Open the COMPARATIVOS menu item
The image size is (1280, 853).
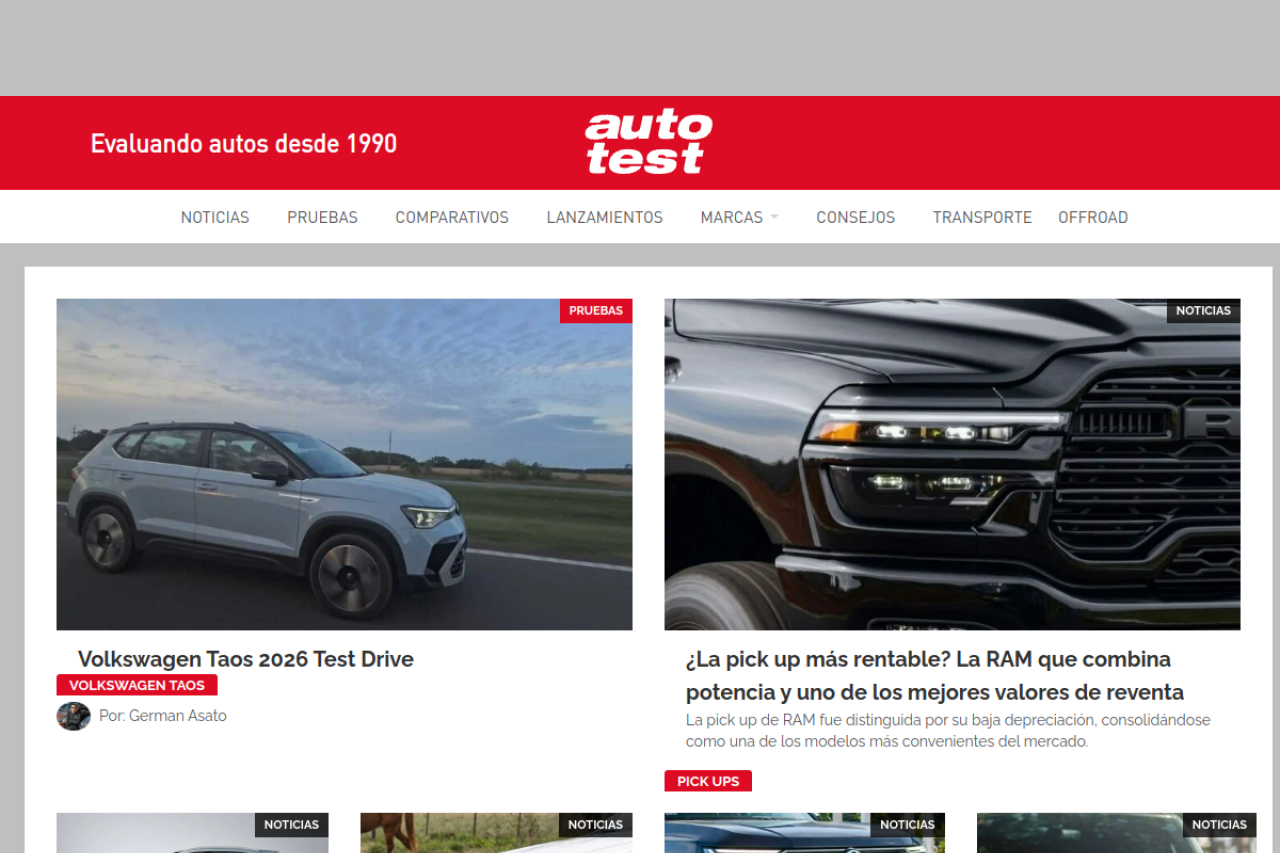coord(452,217)
